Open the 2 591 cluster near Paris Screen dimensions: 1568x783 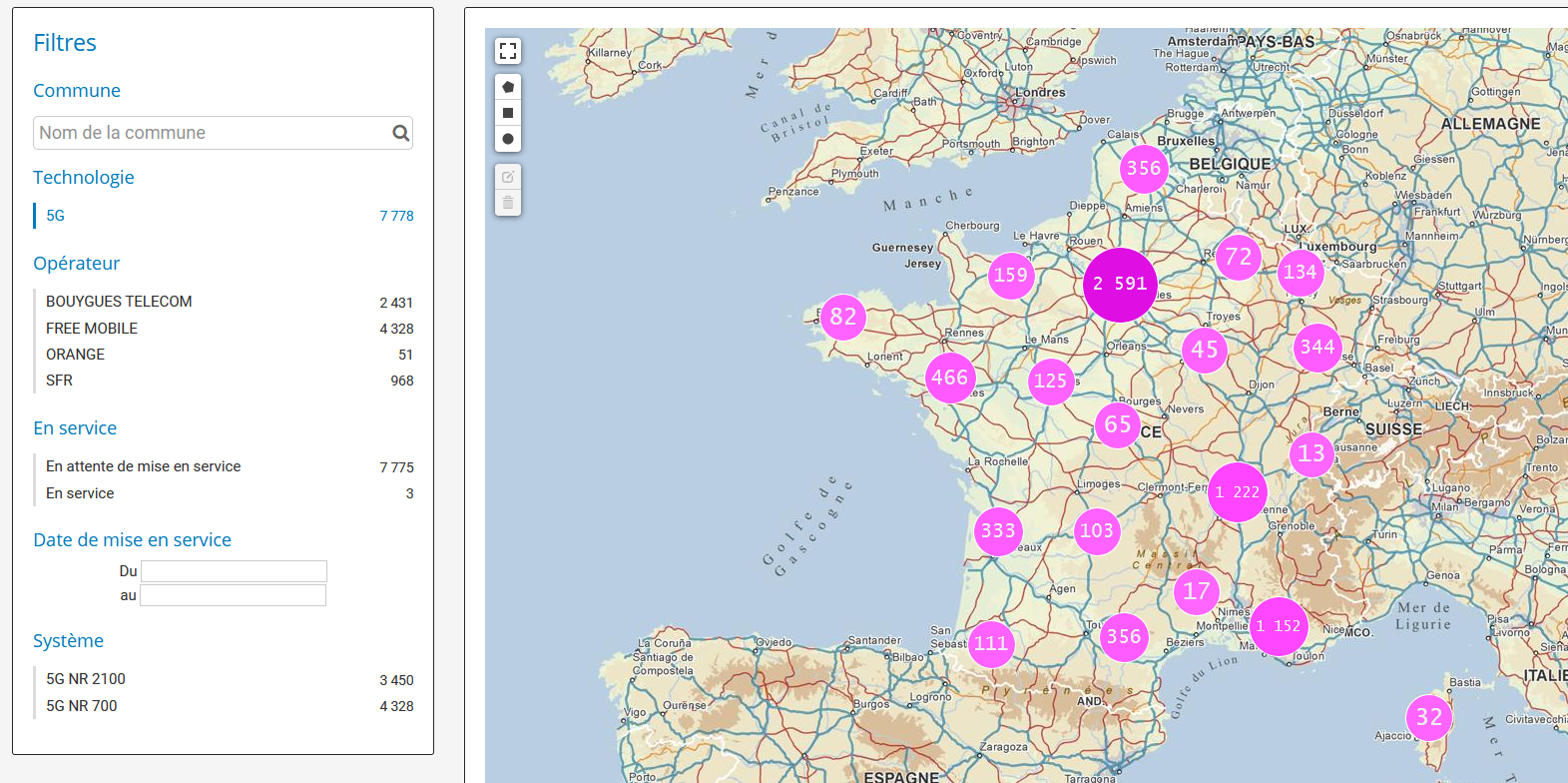pos(1120,285)
